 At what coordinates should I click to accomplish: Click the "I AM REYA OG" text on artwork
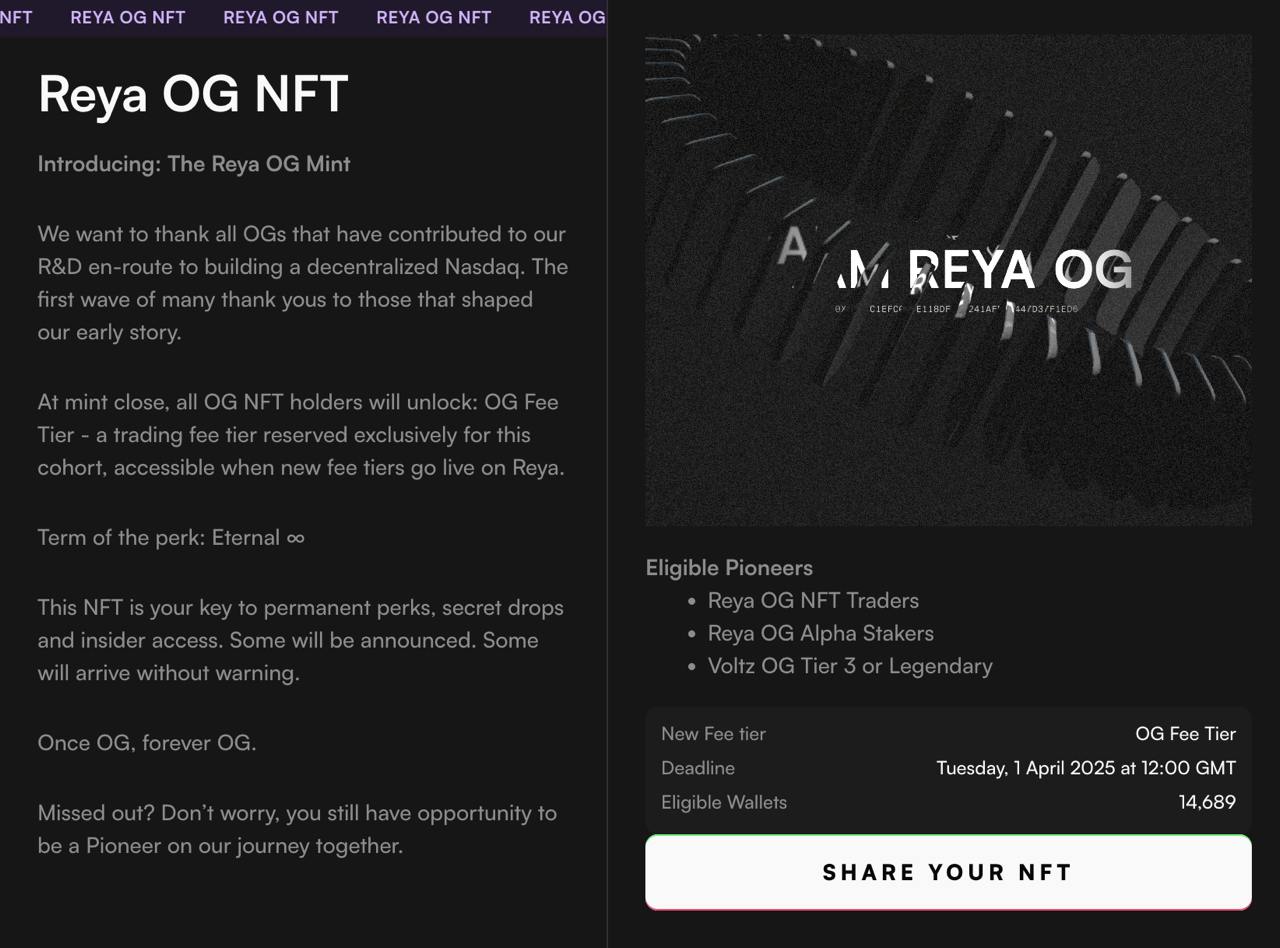click(x=956, y=268)
